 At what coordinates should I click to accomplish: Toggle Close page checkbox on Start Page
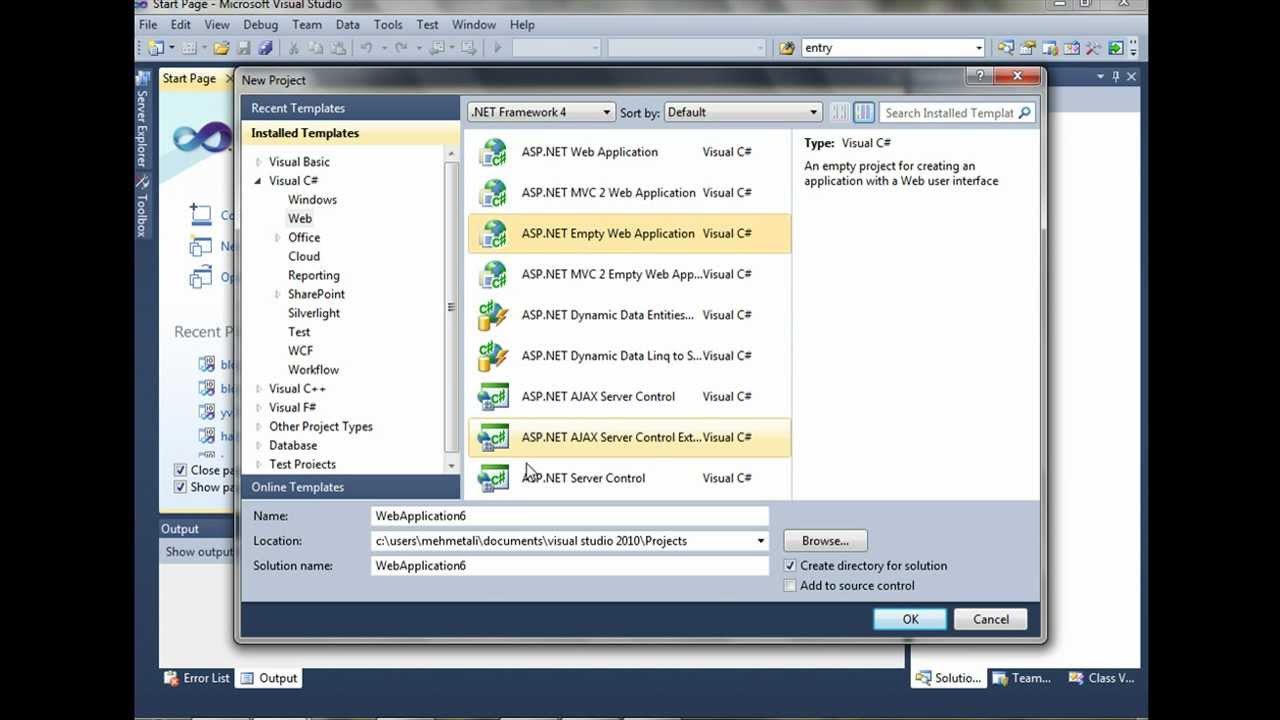(180, 470)
